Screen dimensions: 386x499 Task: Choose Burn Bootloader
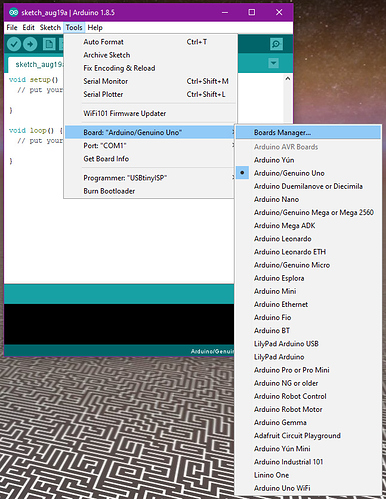[150, 191]
